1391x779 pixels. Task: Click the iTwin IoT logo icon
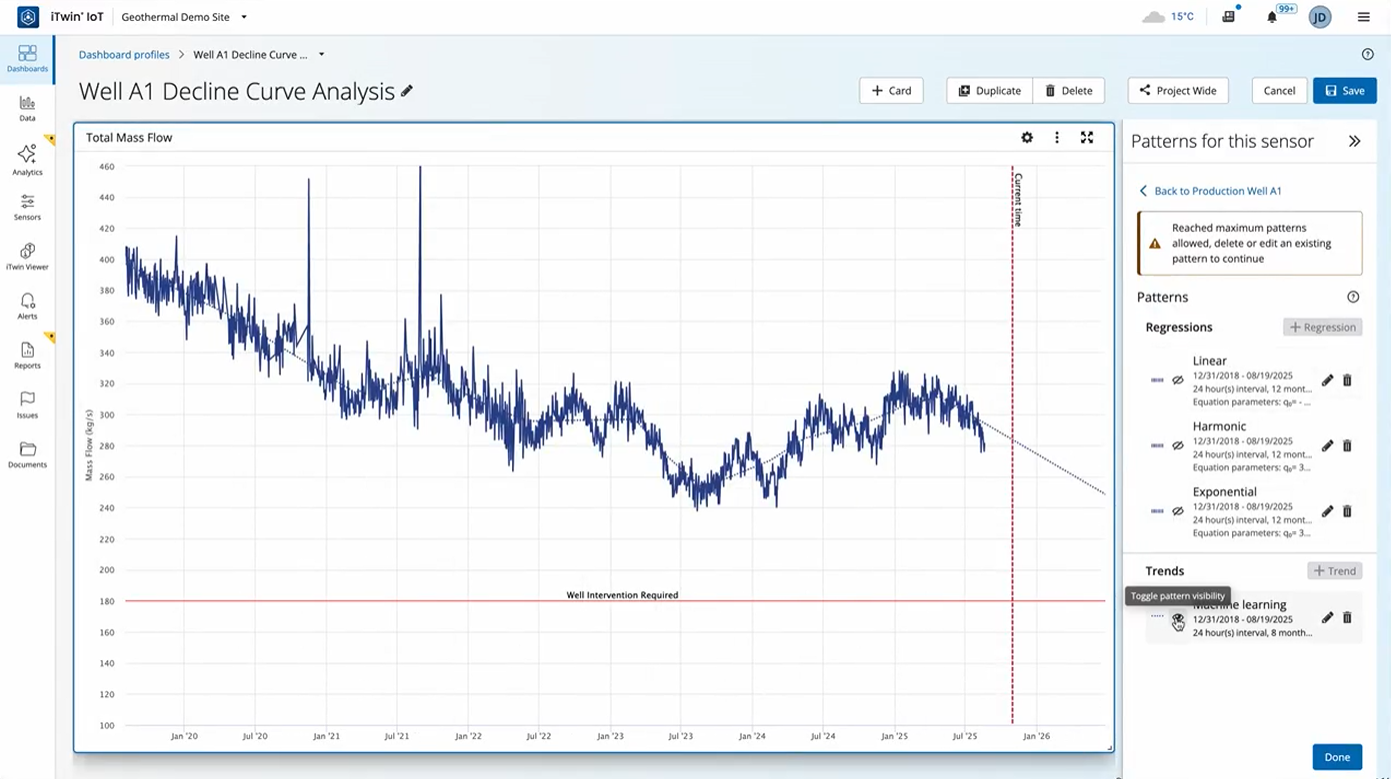(x=28, y=17)
